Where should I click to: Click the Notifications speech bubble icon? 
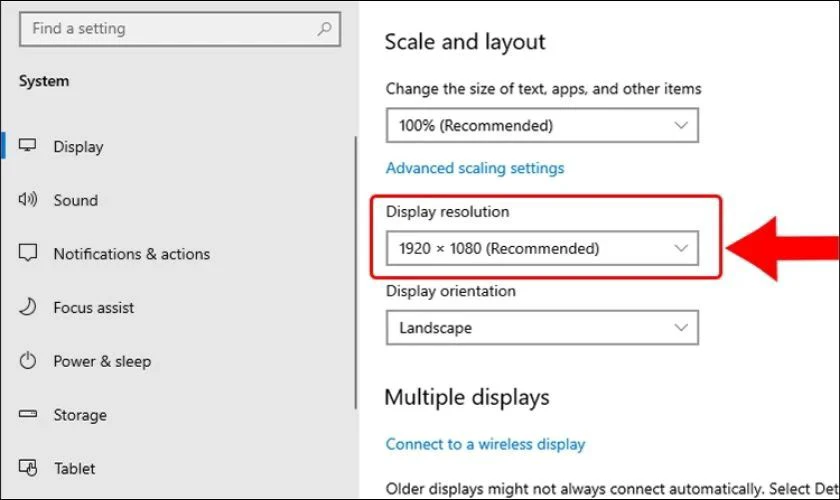28,254
